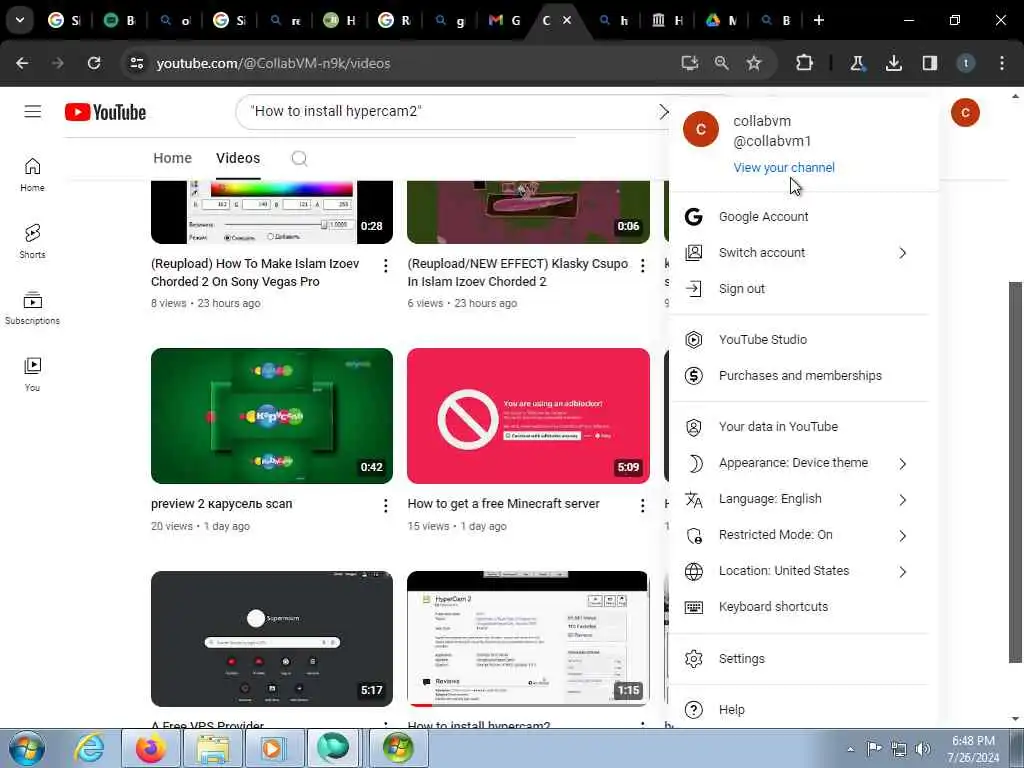This screenshot has height=768, width=1024.
Task: Open options for Klasky Csupo video
Action: point(643,266)
